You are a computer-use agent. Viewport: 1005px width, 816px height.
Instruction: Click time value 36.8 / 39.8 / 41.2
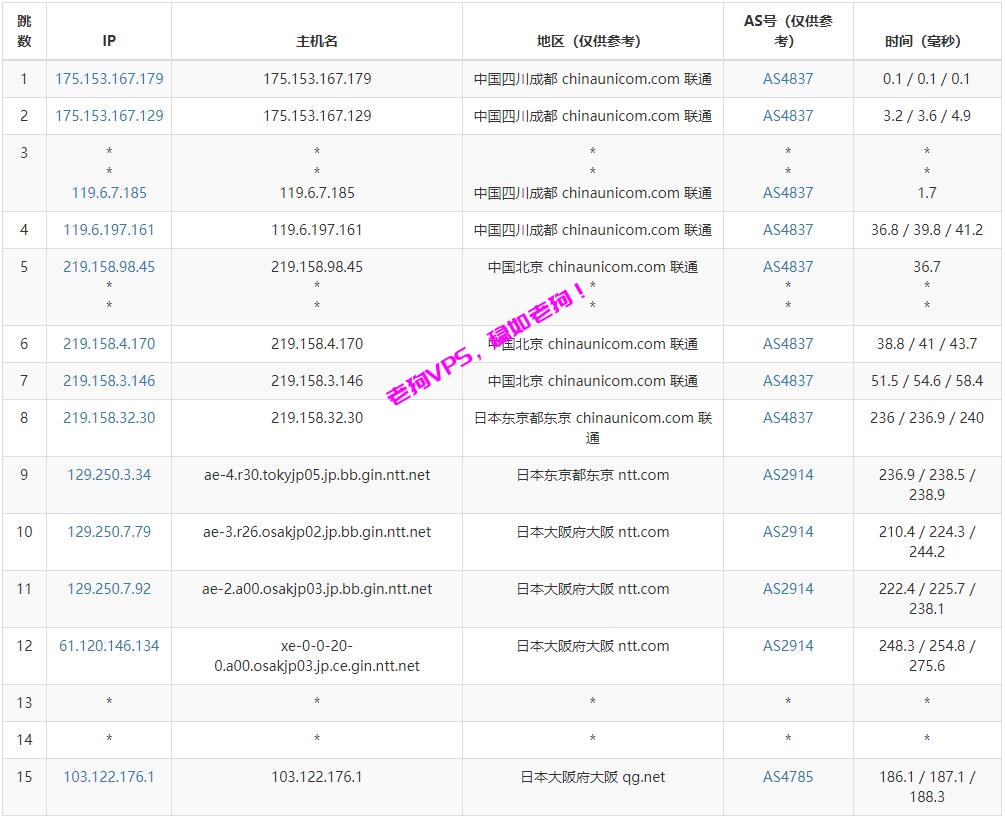tap(926, 230)
